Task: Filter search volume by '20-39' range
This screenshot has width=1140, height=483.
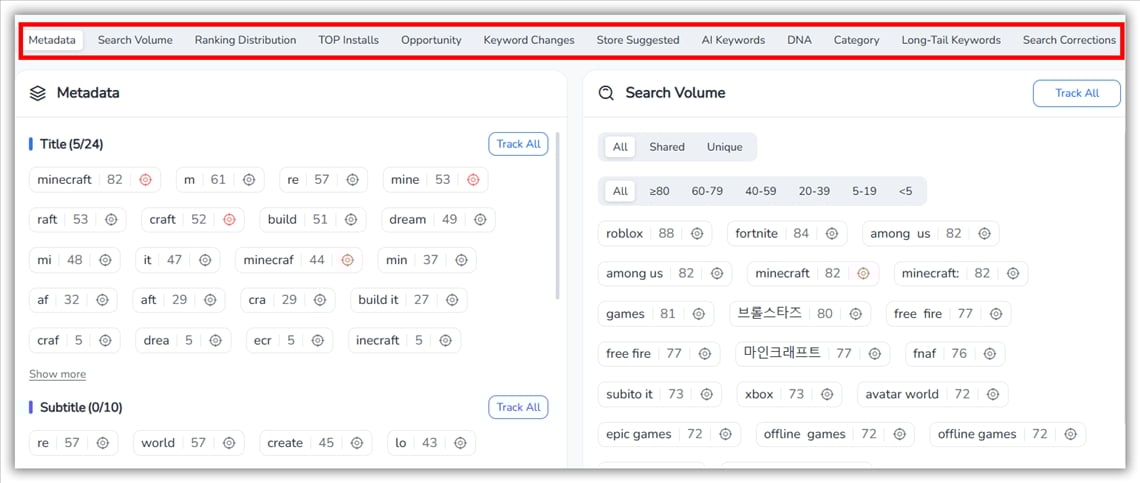Action: 814,191
